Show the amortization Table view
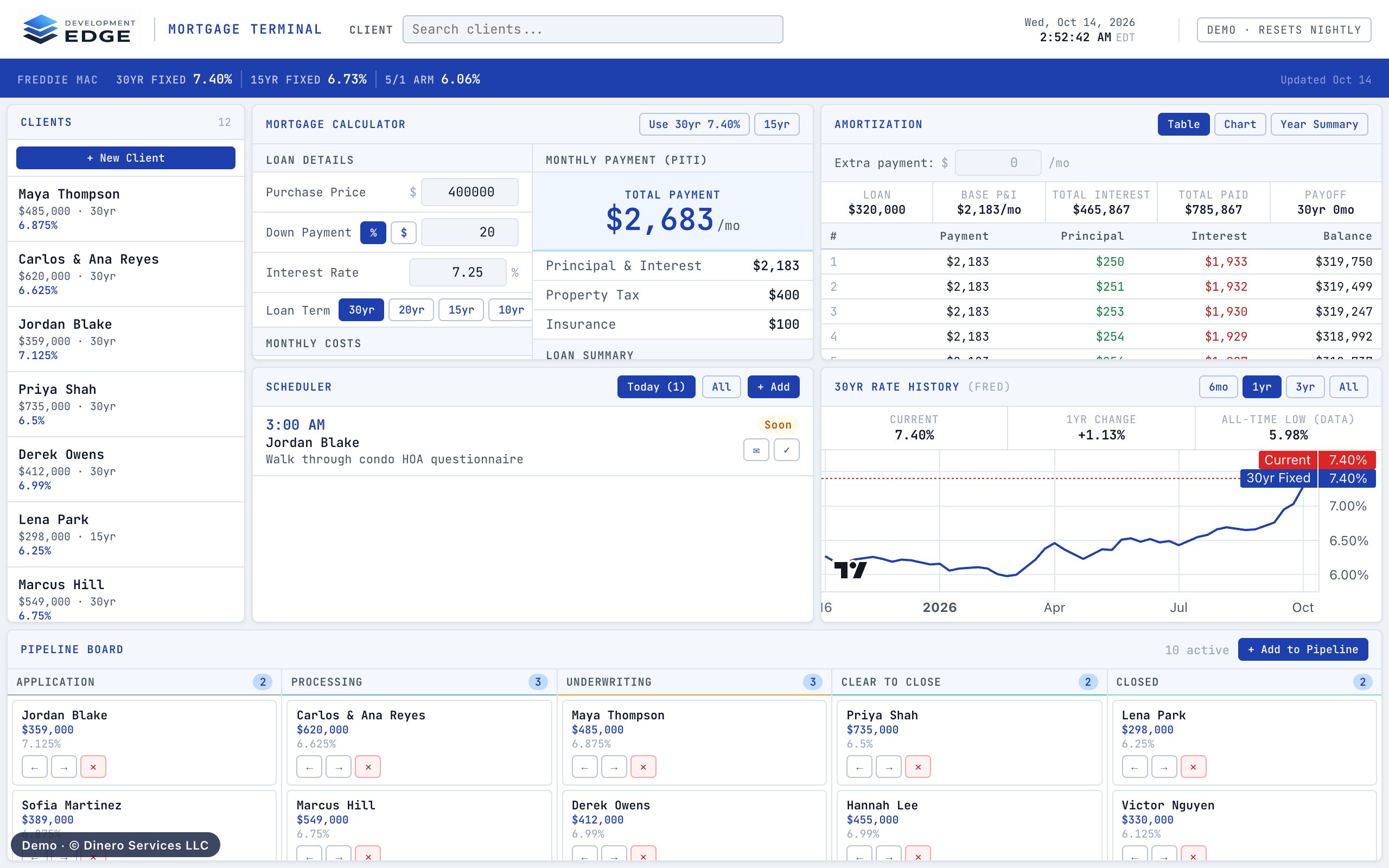Screen dimensions: 1389x868 1183,125
